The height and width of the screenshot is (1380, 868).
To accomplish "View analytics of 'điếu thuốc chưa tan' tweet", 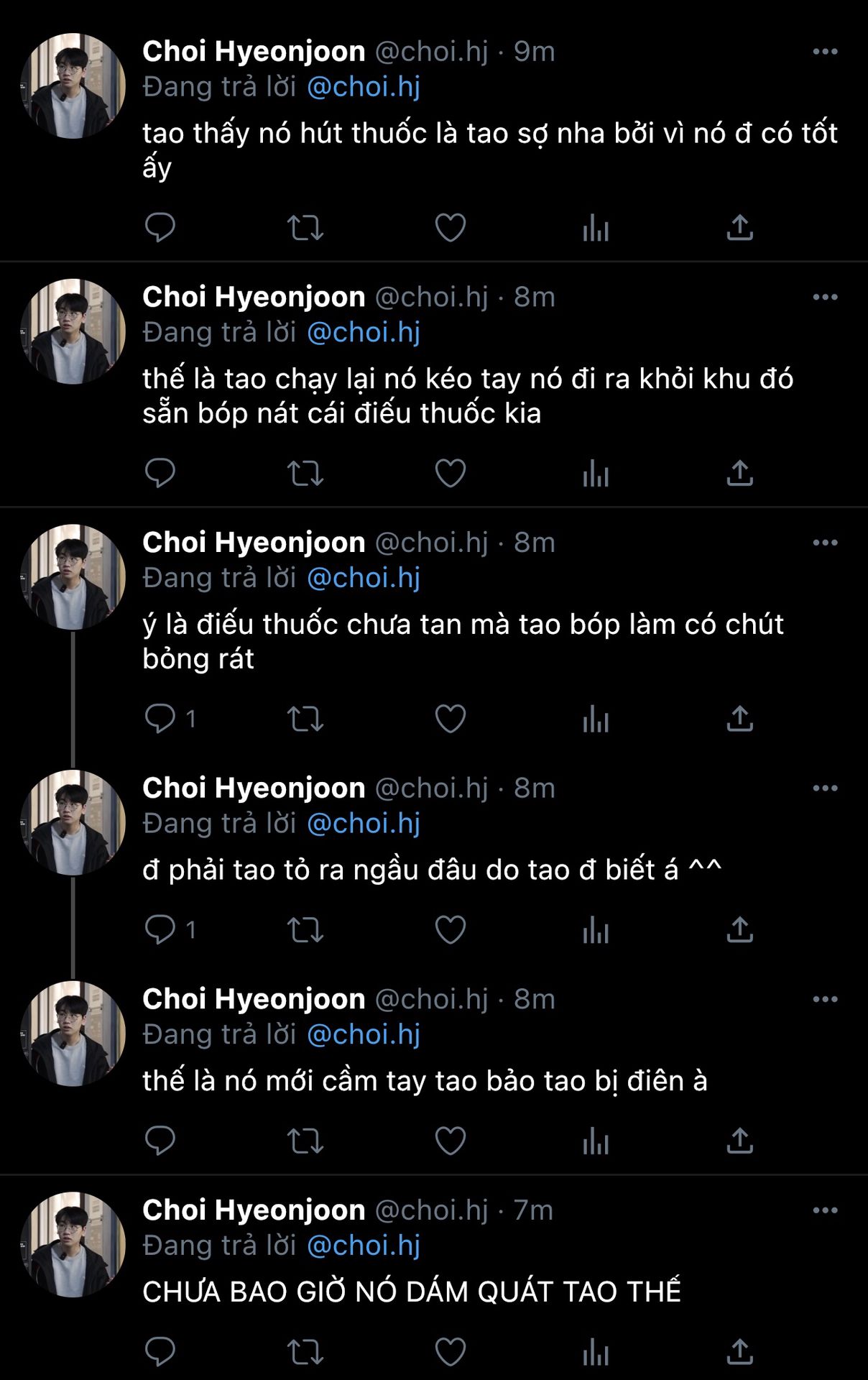I will pos(596,719).
